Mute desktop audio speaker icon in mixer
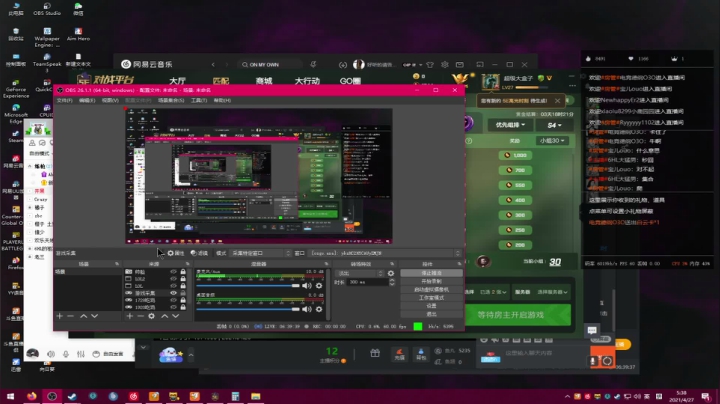Viewport: 720px width, 404px height. 307,309
